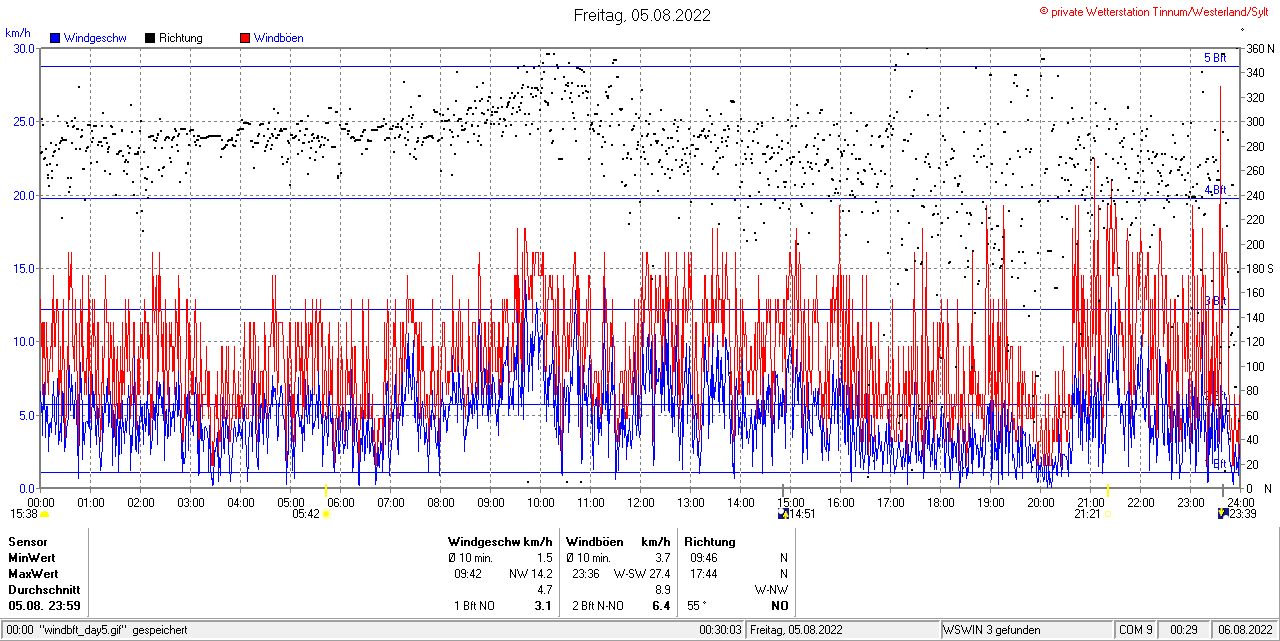Screen dimensions: 1280x641
Task: Click the 5.0 value on speed axis
Action: point(27,415)
